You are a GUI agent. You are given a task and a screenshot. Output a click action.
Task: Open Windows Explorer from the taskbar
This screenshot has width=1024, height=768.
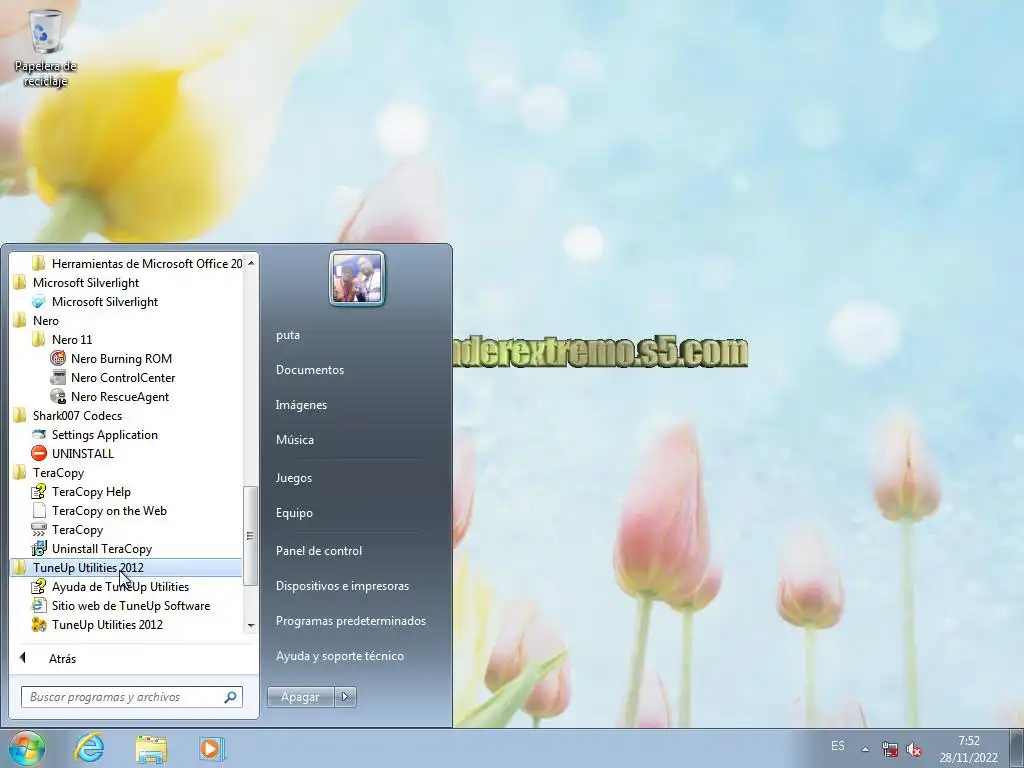pos(151,749)
